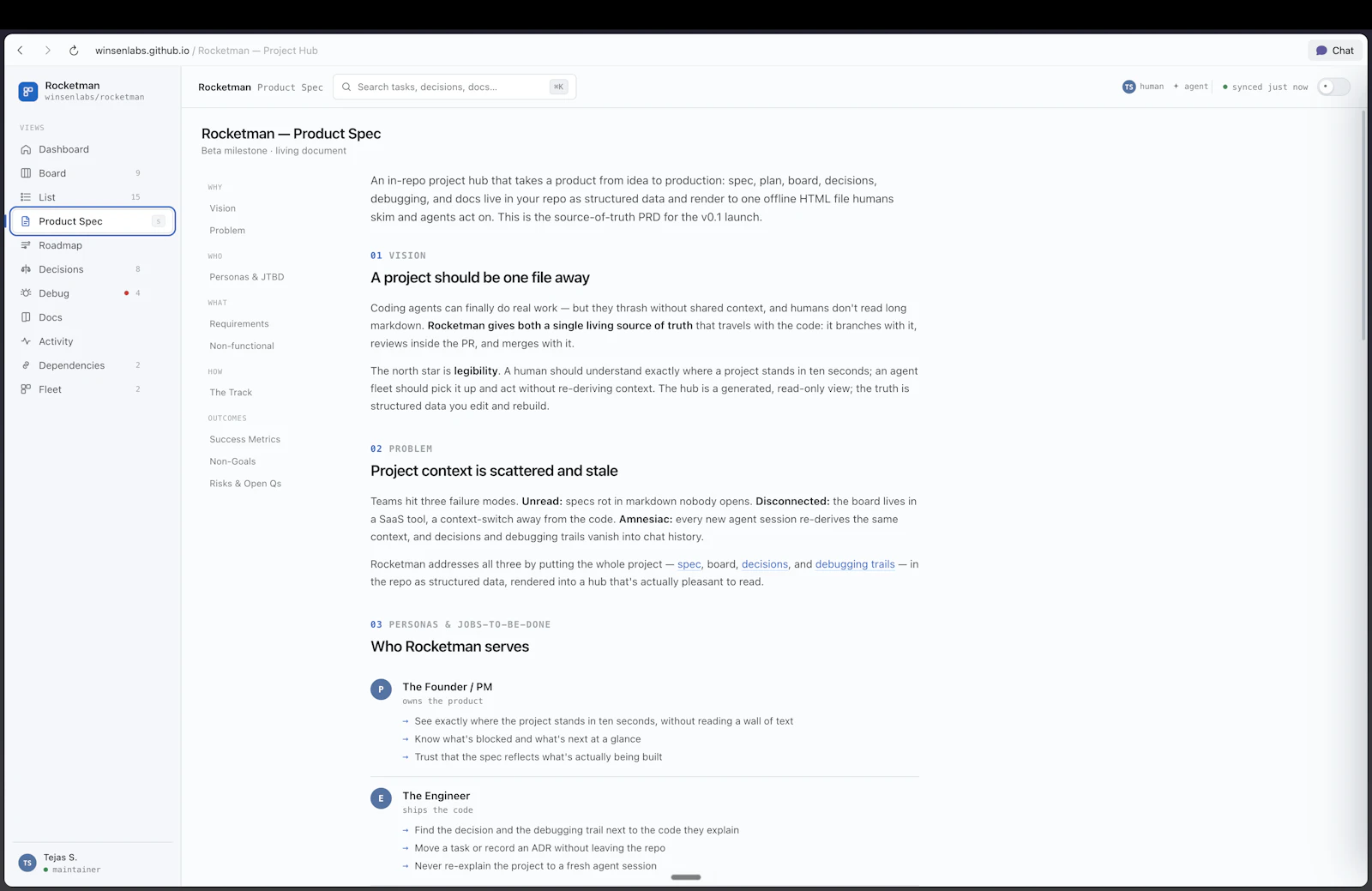
Task: Click the Roadmap icon
Action: [x=26, y=245]
